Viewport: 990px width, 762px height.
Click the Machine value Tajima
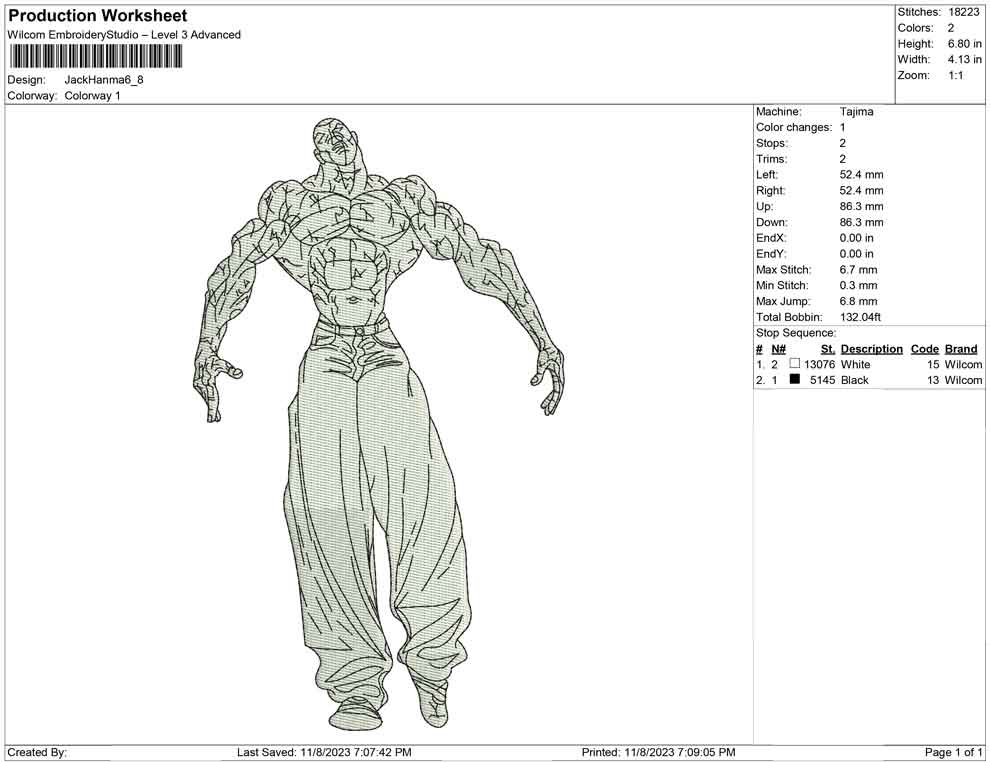pos(856,112)
